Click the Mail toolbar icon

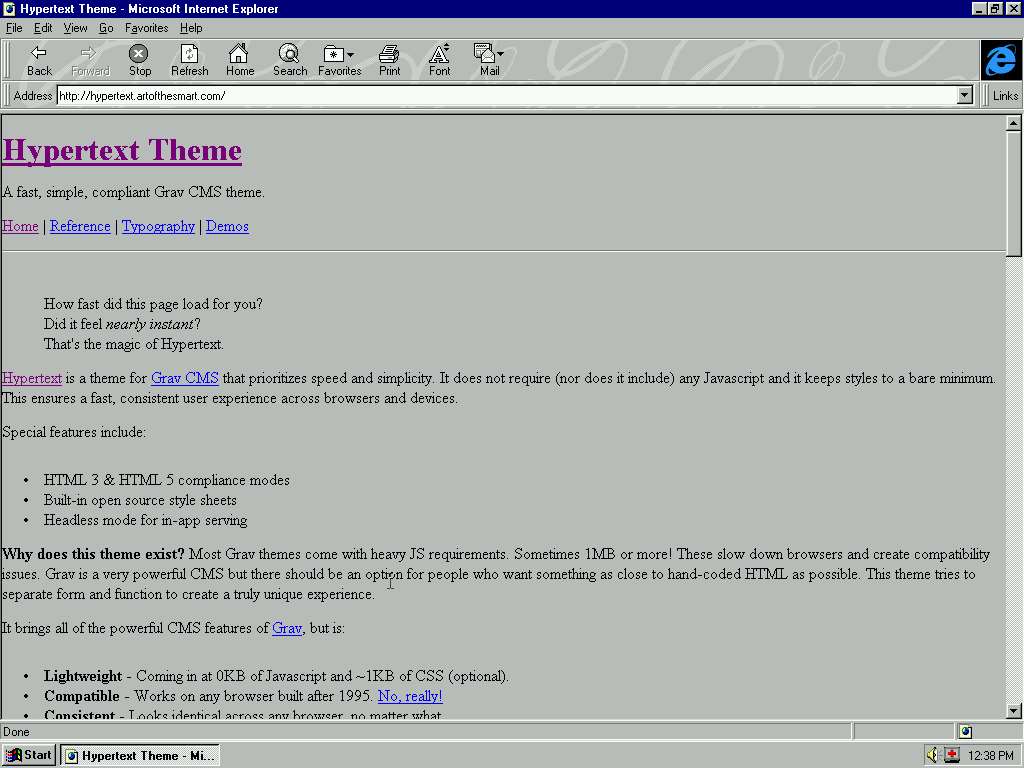pyautogui.click(x=488, y=60)
